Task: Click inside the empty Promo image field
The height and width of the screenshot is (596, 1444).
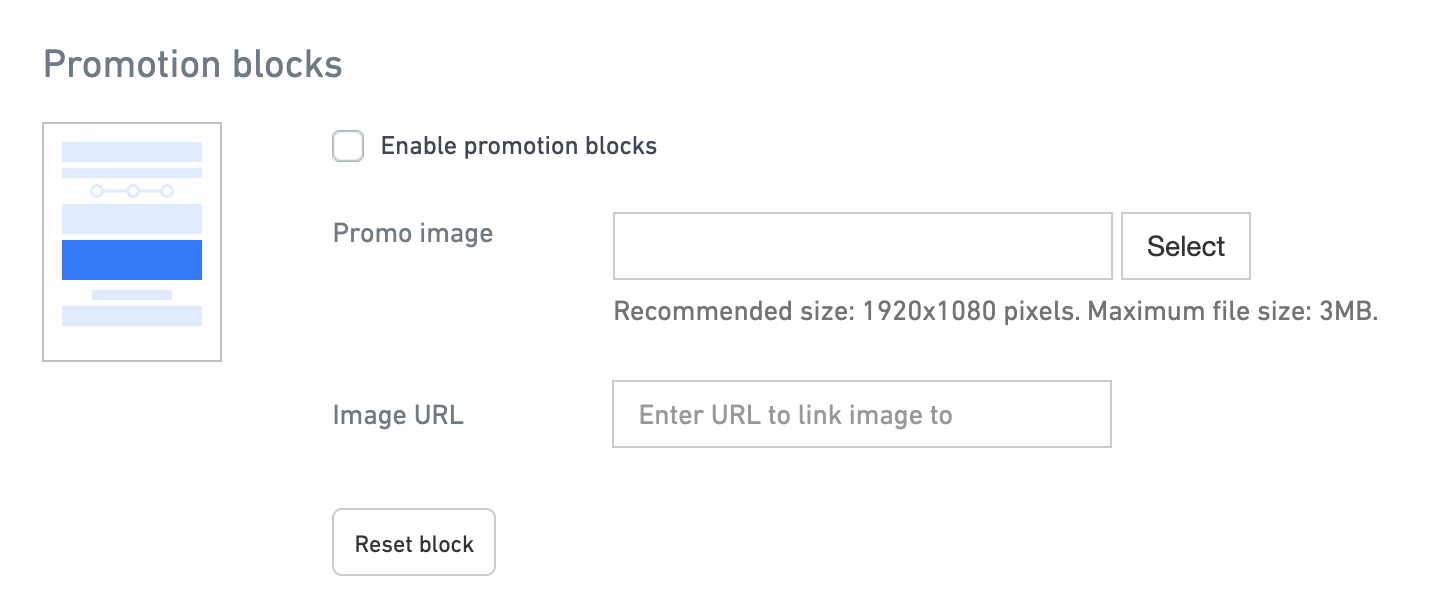Action: (862, 246)
